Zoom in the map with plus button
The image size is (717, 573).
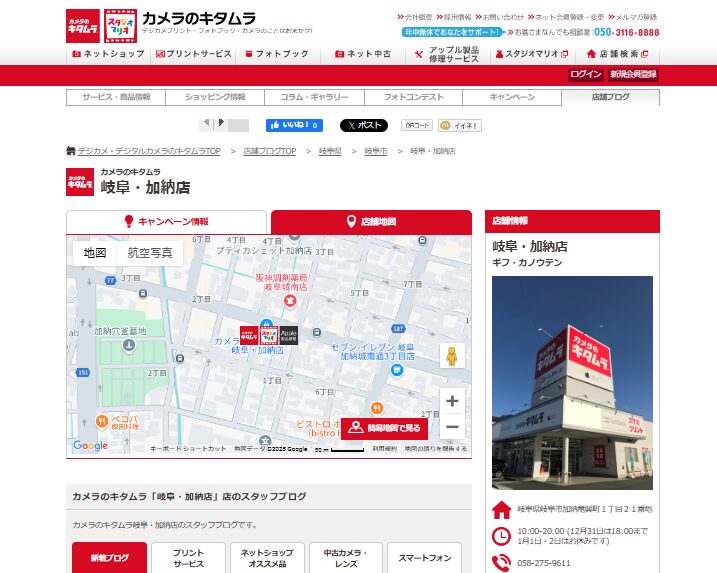pos(452,401)
